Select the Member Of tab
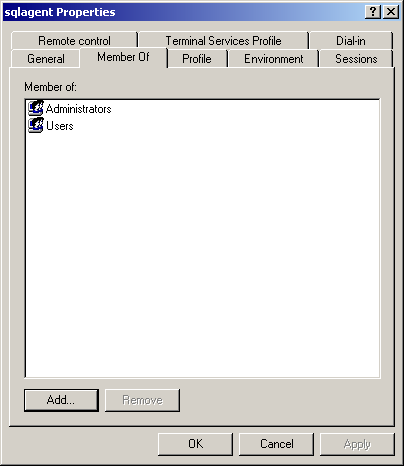Screen dimensions: 404x466 click(123, 57)
